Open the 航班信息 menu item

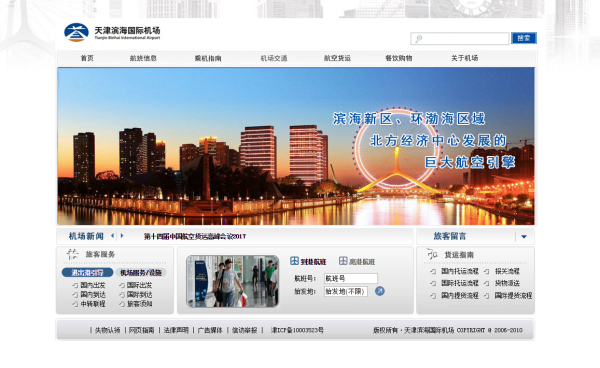click(x=143, y=58)
